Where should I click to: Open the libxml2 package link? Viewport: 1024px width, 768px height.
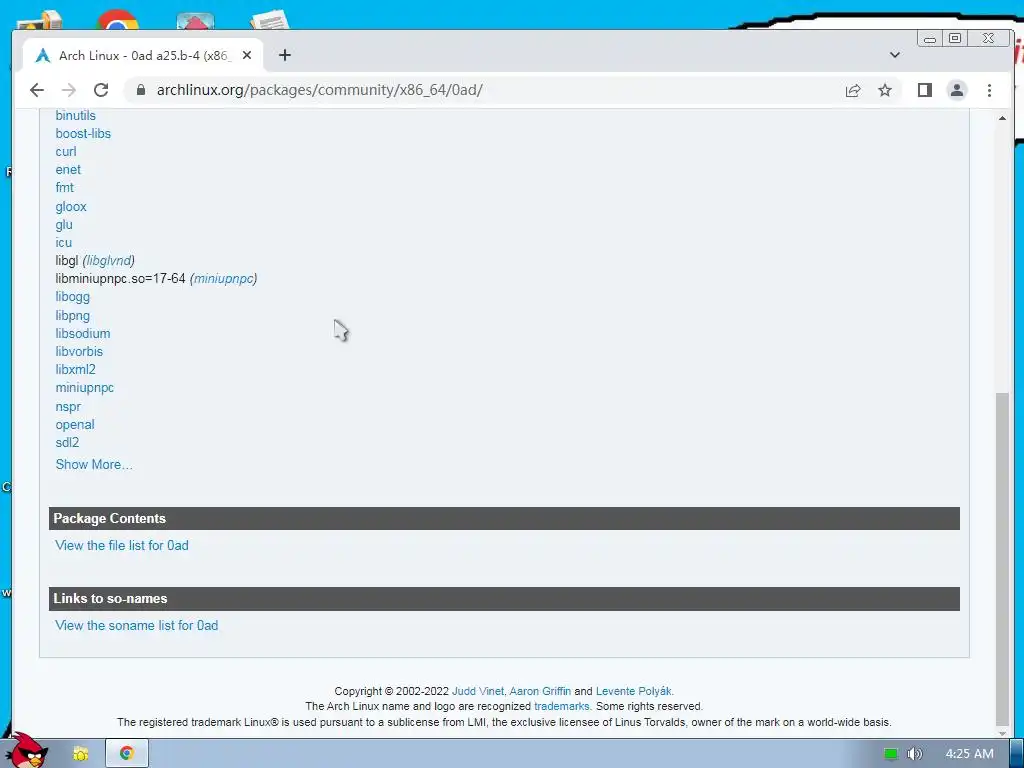click(x=75, y=370)
